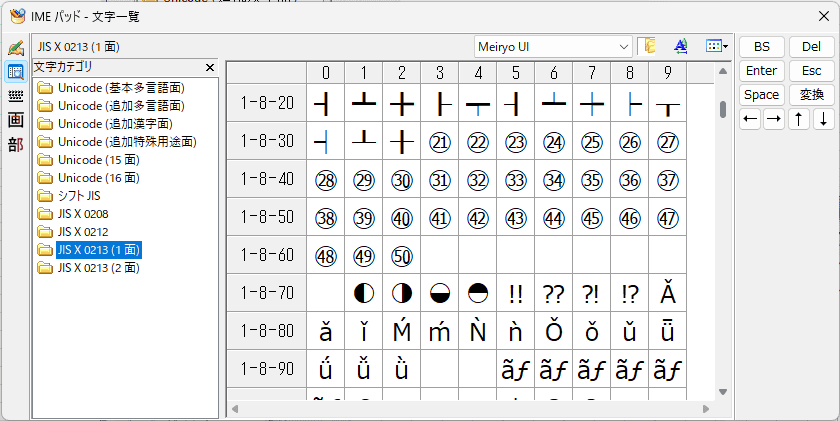The height and width of the screenshot is (421, 840).
Task: Select double question ?? character
Action: (x=553, y=293)
